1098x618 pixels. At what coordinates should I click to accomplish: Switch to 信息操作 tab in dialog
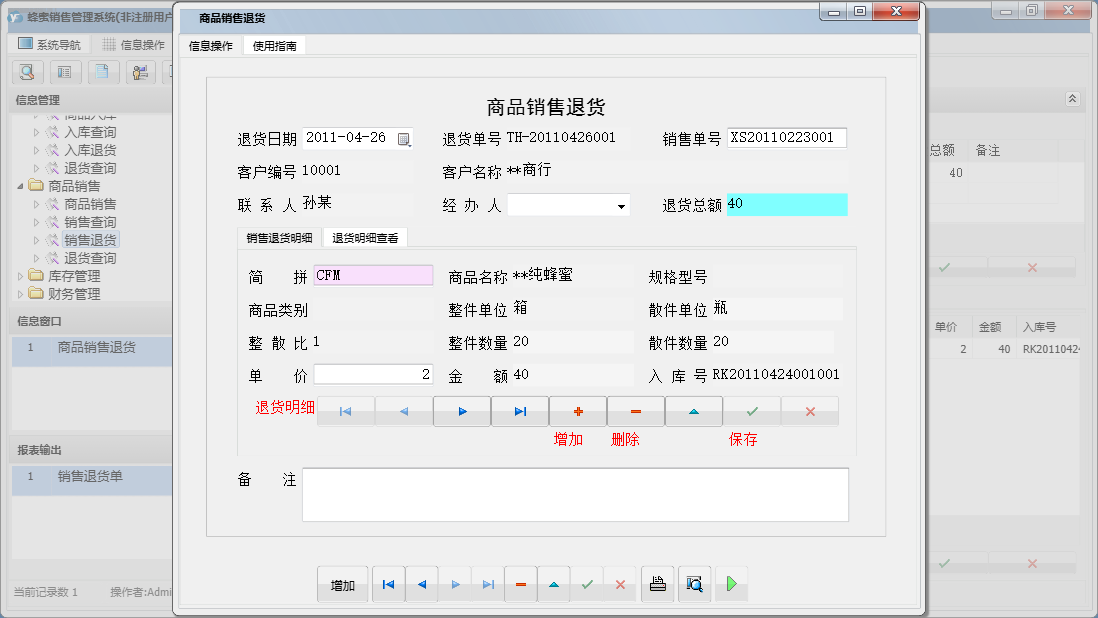211,46
